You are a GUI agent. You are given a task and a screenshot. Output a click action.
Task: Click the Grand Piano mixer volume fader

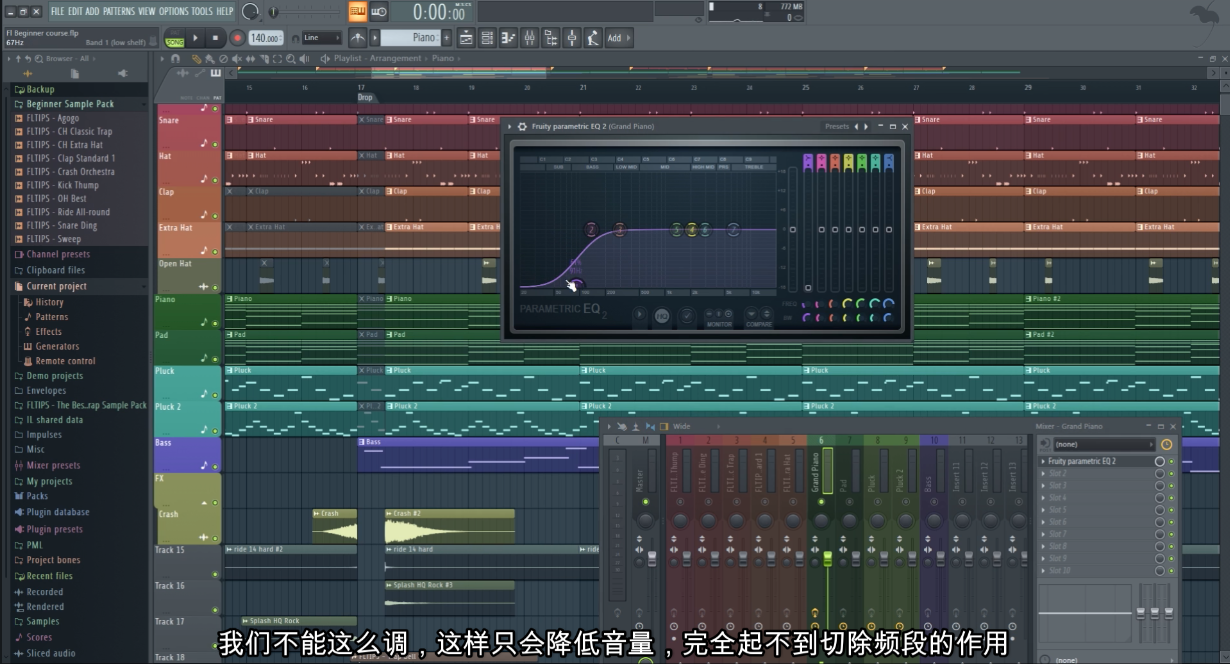pos(827,557)
